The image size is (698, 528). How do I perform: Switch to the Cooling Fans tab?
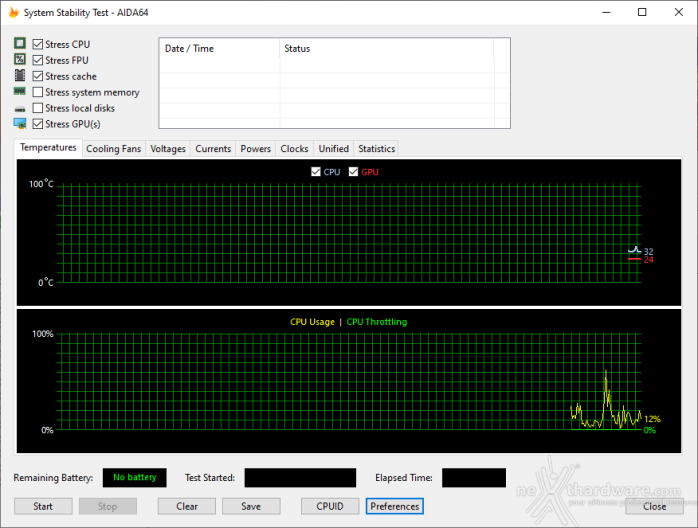click(x=114, y=149)
